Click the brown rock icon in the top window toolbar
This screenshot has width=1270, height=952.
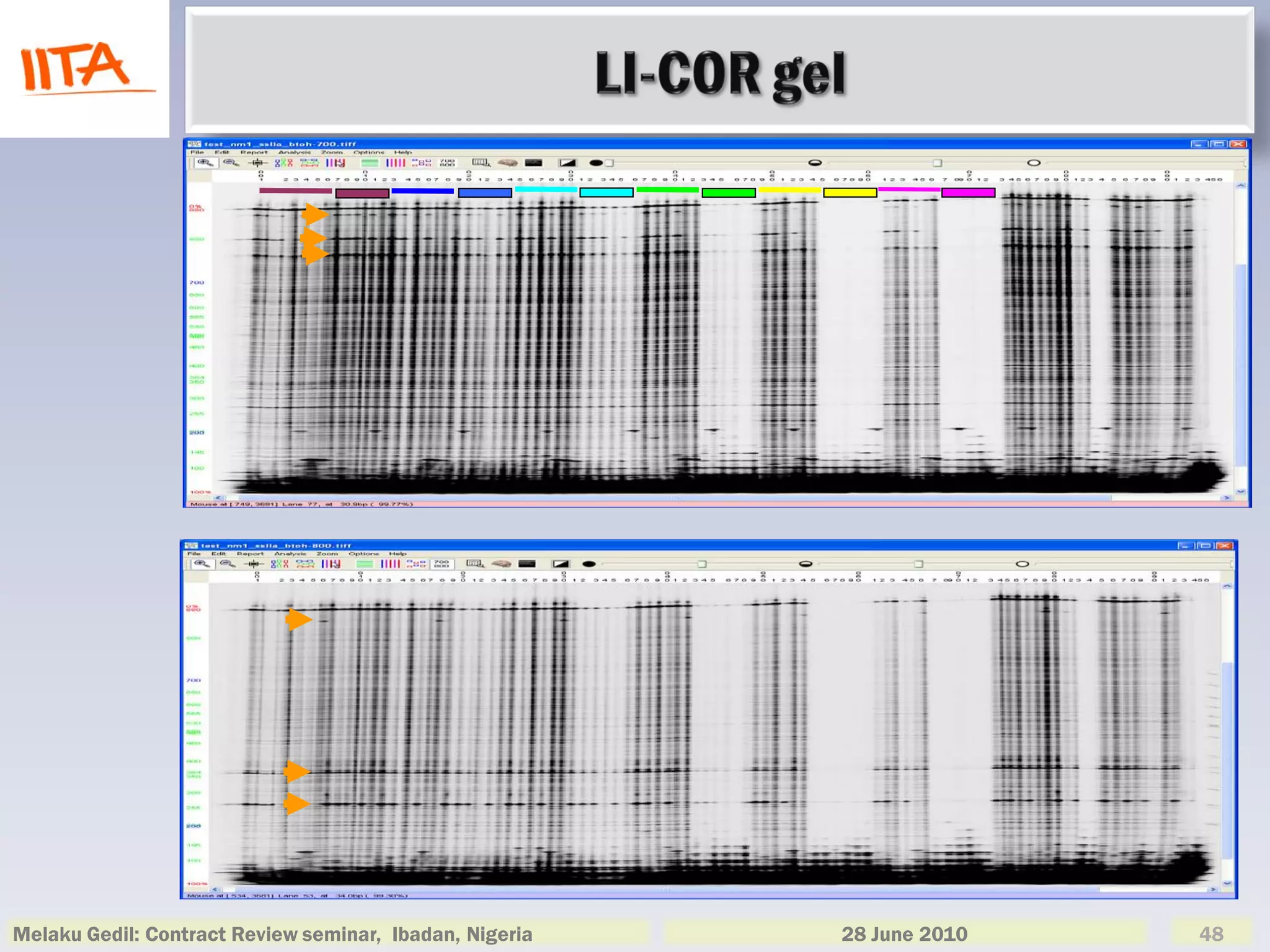(x=507, y=163)
